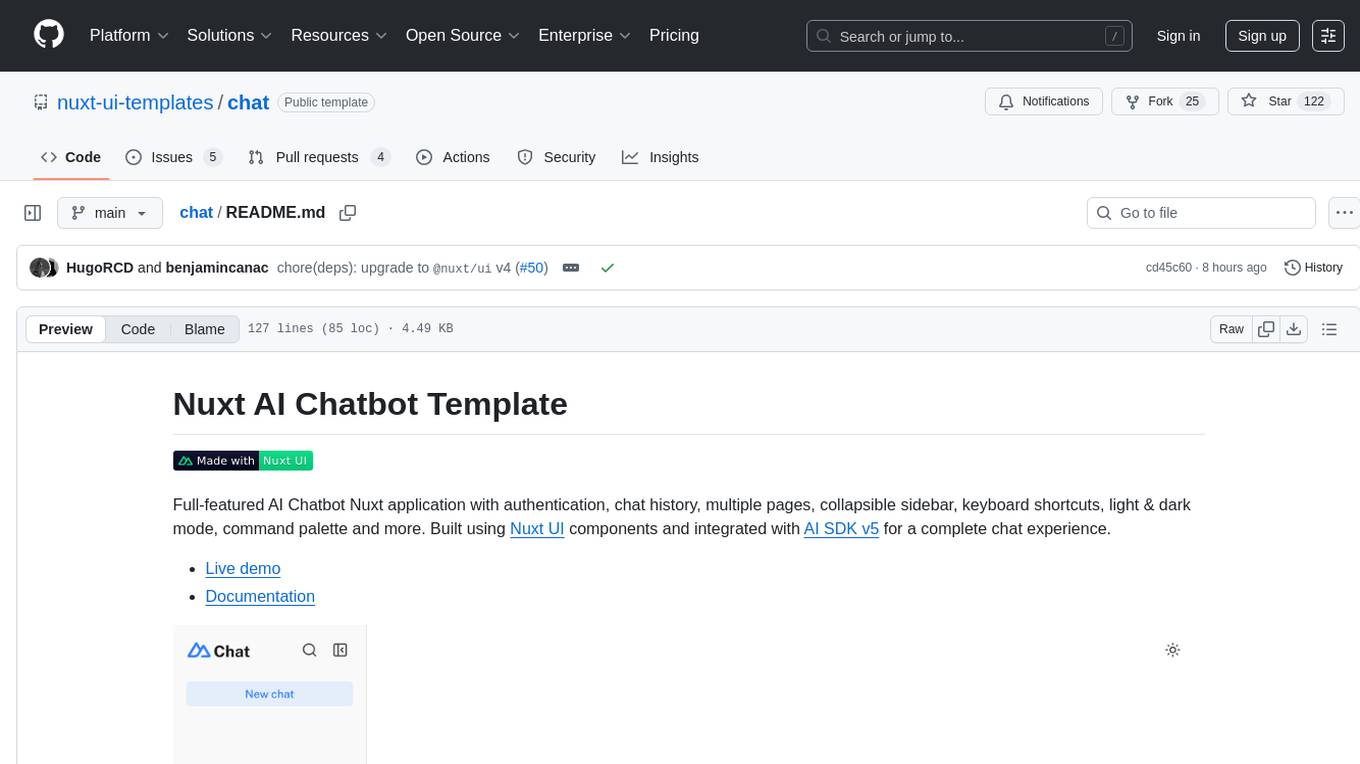Switch to Blame view

point(204,329)
